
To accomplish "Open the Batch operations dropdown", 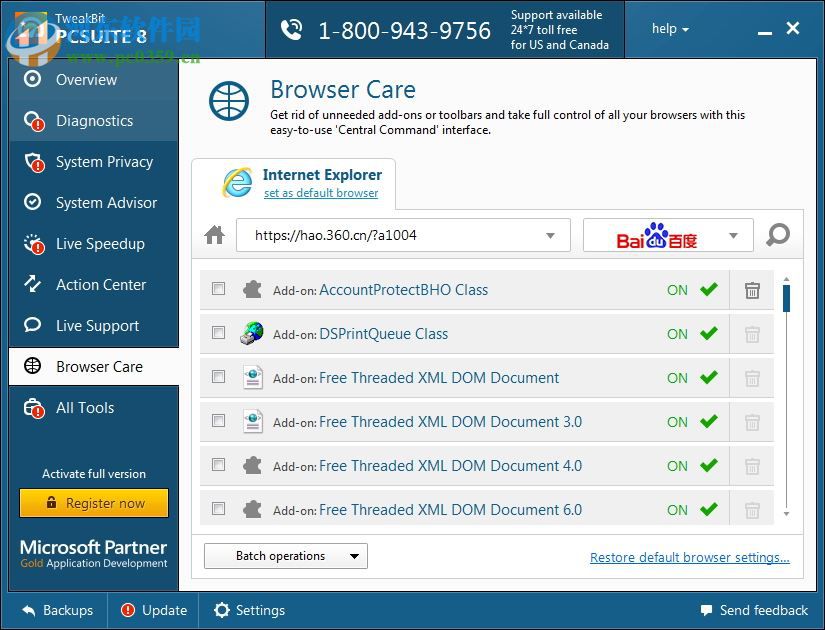I will (x=286, y=556).
